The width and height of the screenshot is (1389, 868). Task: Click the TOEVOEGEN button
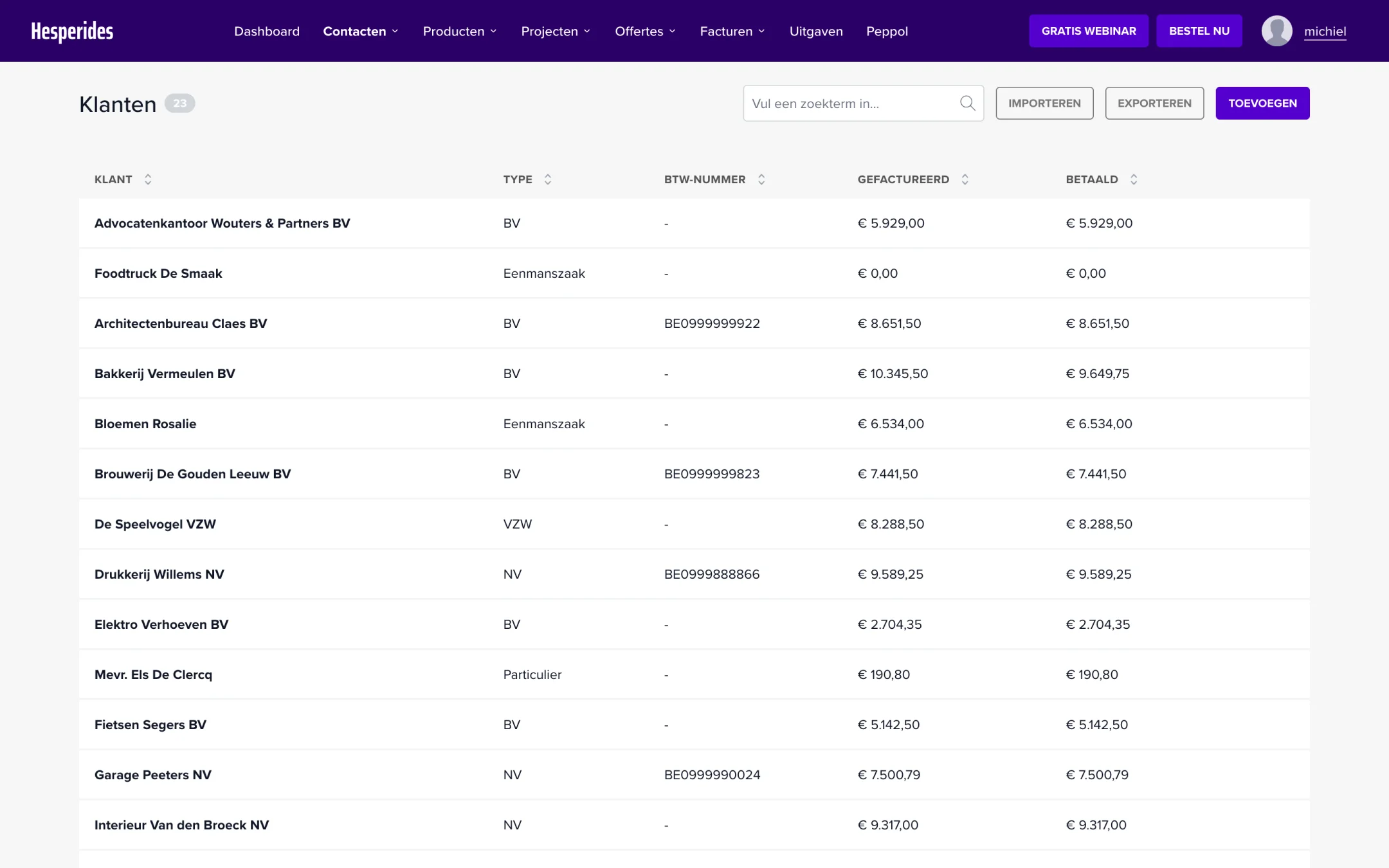pyautogui.click(x=1262, y=103)
